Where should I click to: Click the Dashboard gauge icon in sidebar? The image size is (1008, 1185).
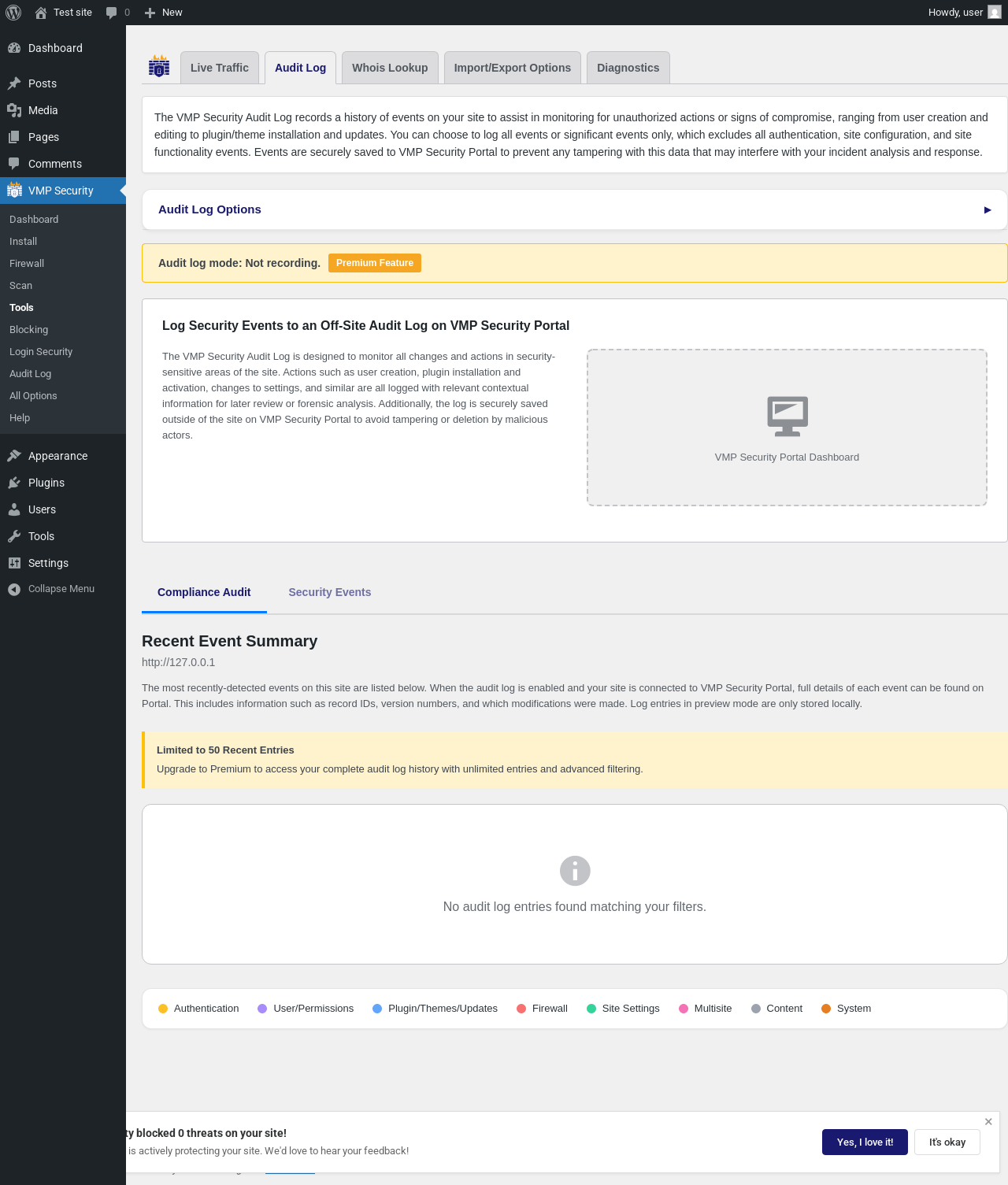pyautogui.click(x=14, y=48)
